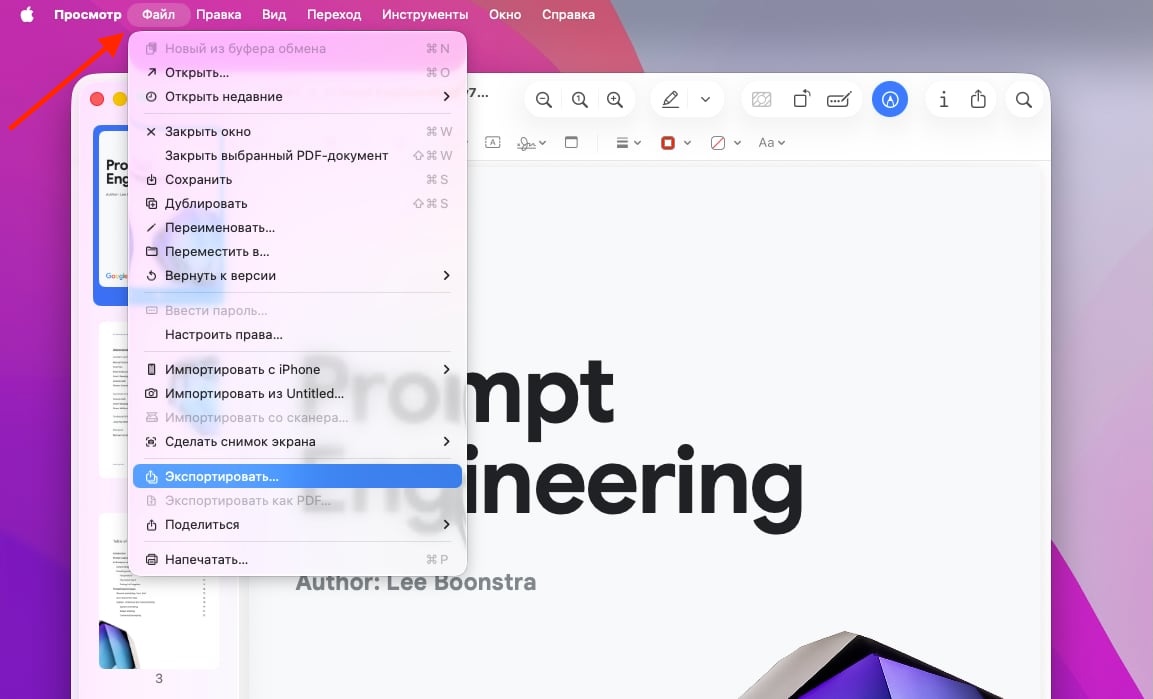Select the first page thumbnail
This screenshot has width=1153, height=699.
(112, 215)
